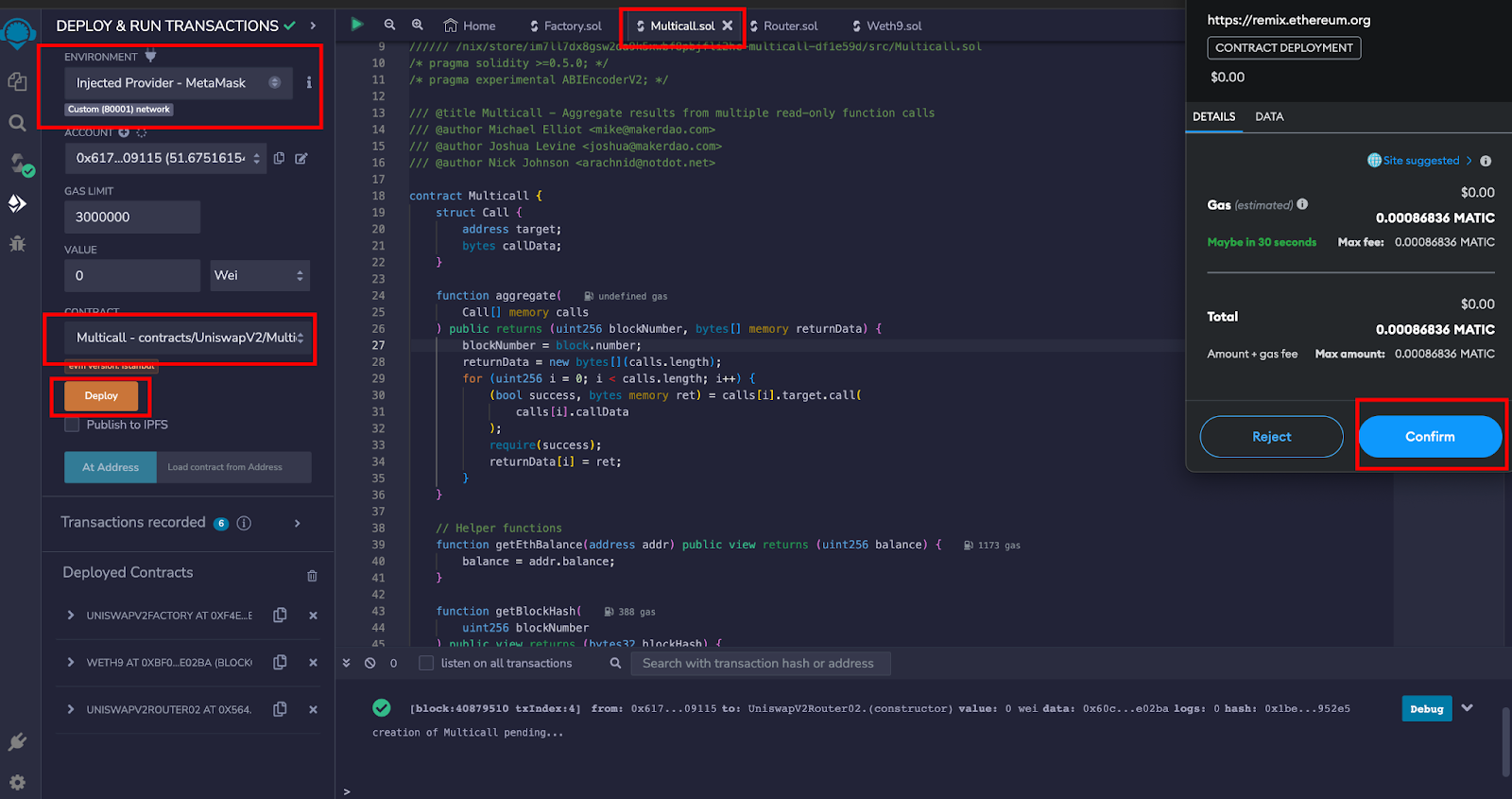This screenshot has width=1512, height=799.
Task: Remove UNISWAPV2ROUTER02 deployed contract
Action: [313, 710]
